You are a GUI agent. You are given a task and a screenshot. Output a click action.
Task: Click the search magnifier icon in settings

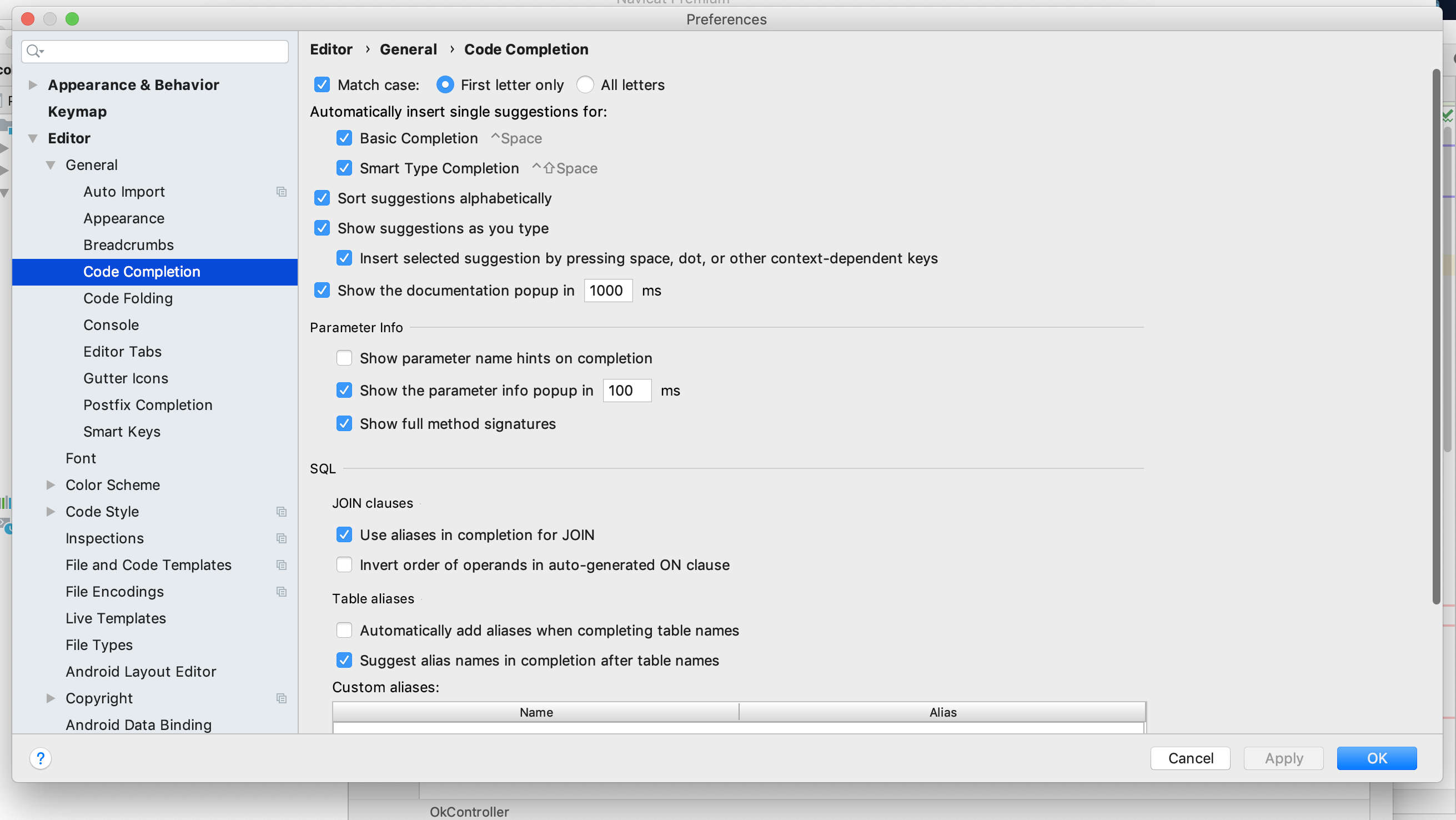click(34, 51)
